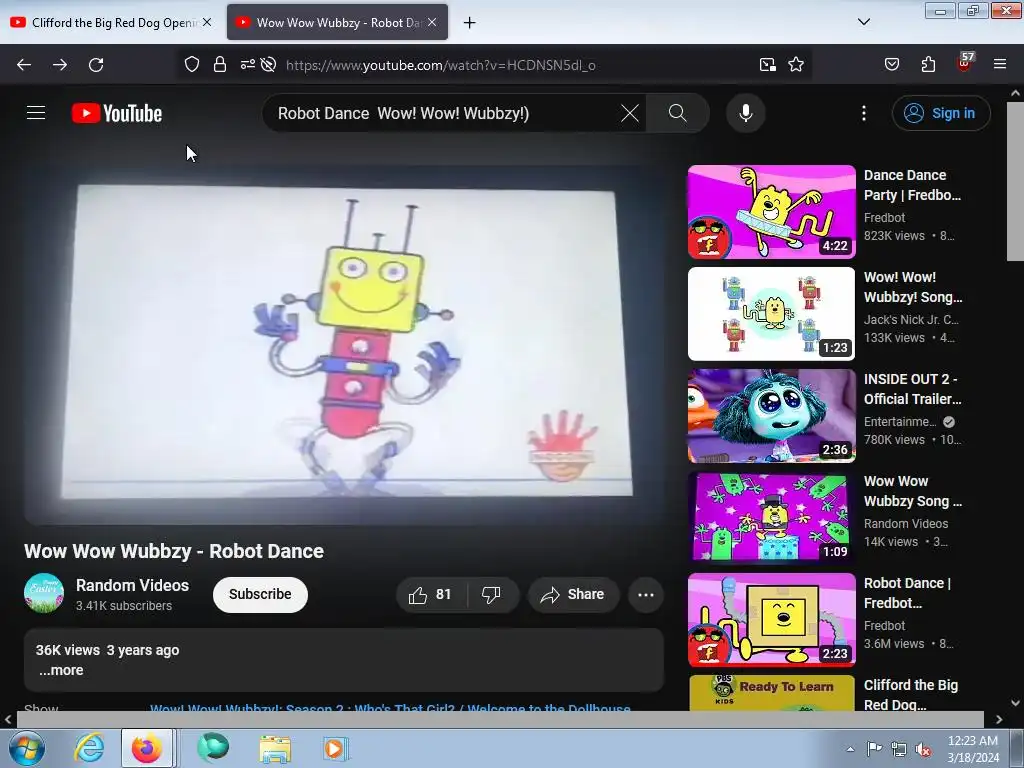Viewport: 1024px width, 768px height.
Task: Clear the YouTube search query
Action: (x=630, y=113)
